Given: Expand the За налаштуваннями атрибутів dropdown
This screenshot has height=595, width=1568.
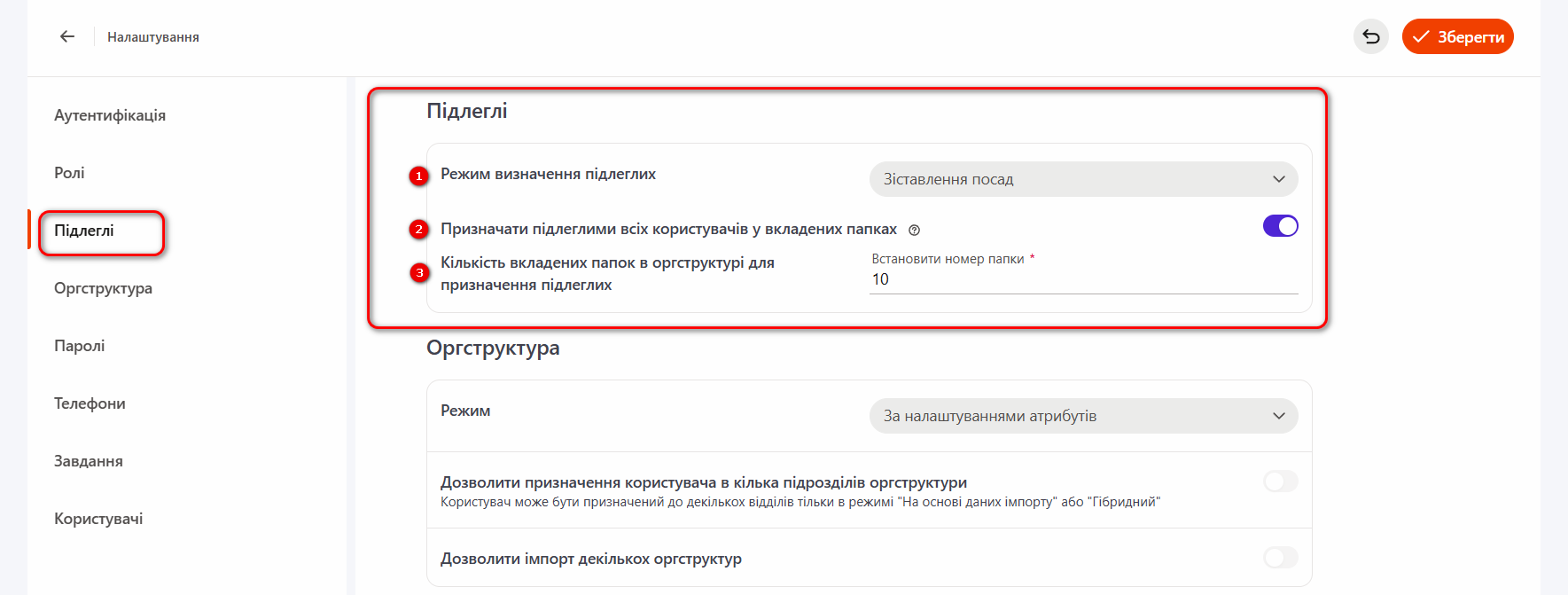Looking at the screenshot, I should pos(1082,416).
